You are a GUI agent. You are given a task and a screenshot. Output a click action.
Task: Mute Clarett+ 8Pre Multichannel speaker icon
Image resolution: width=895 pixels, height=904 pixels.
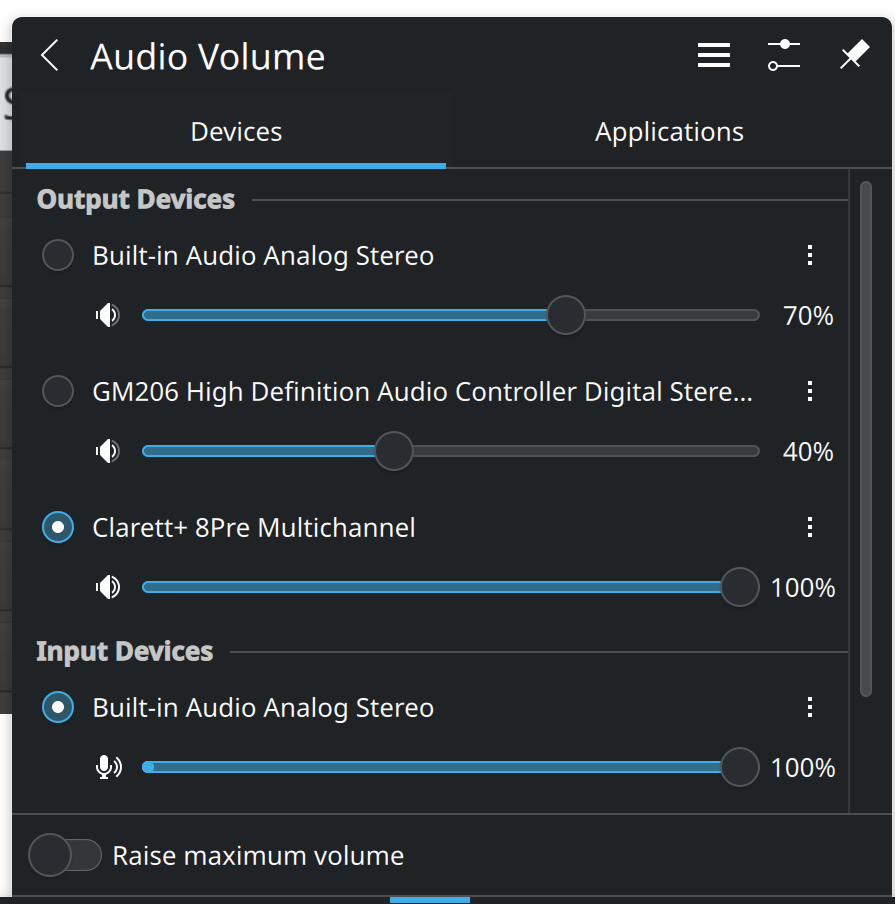[107, 587]
